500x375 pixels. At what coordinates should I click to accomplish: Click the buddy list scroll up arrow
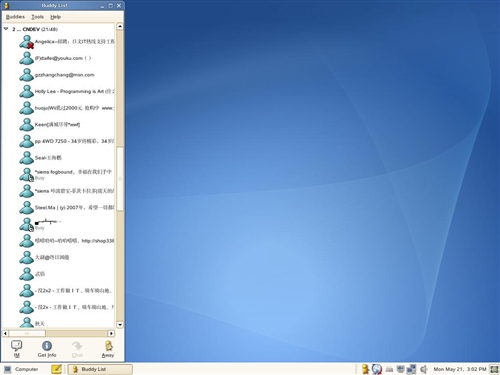click(x=120, y=26)
